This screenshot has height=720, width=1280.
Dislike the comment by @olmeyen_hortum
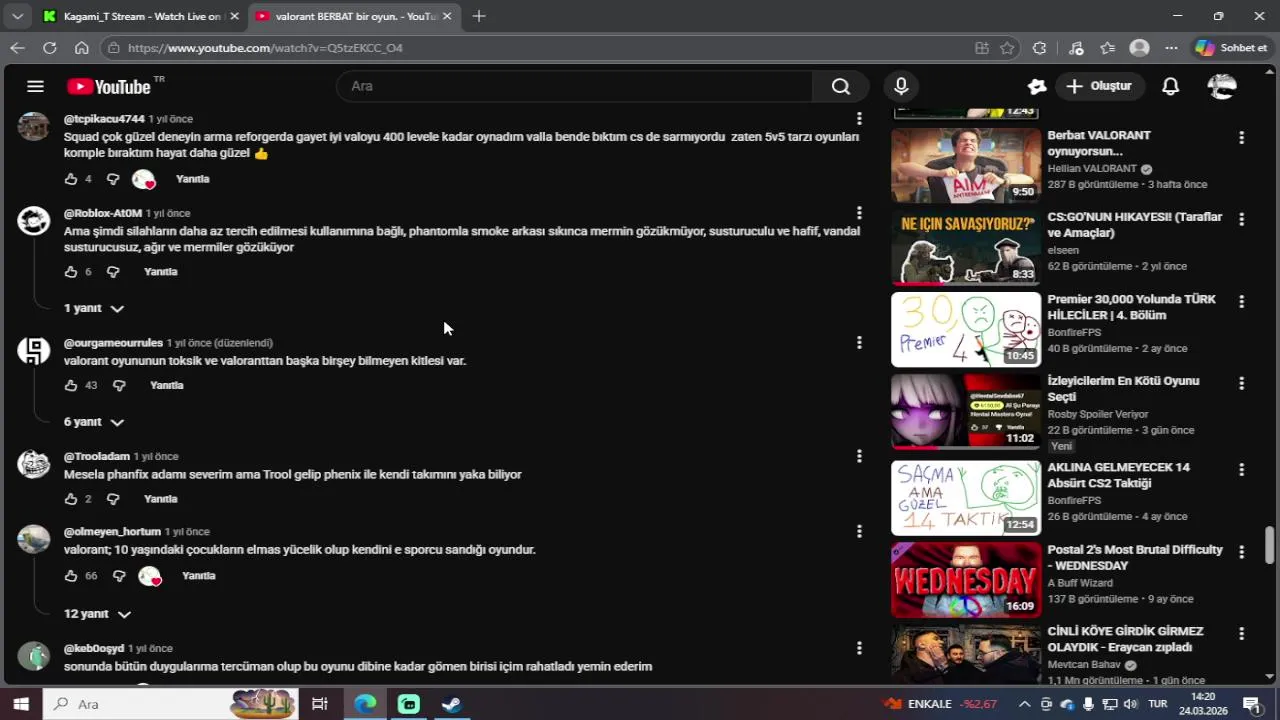[x=119, y=576]
